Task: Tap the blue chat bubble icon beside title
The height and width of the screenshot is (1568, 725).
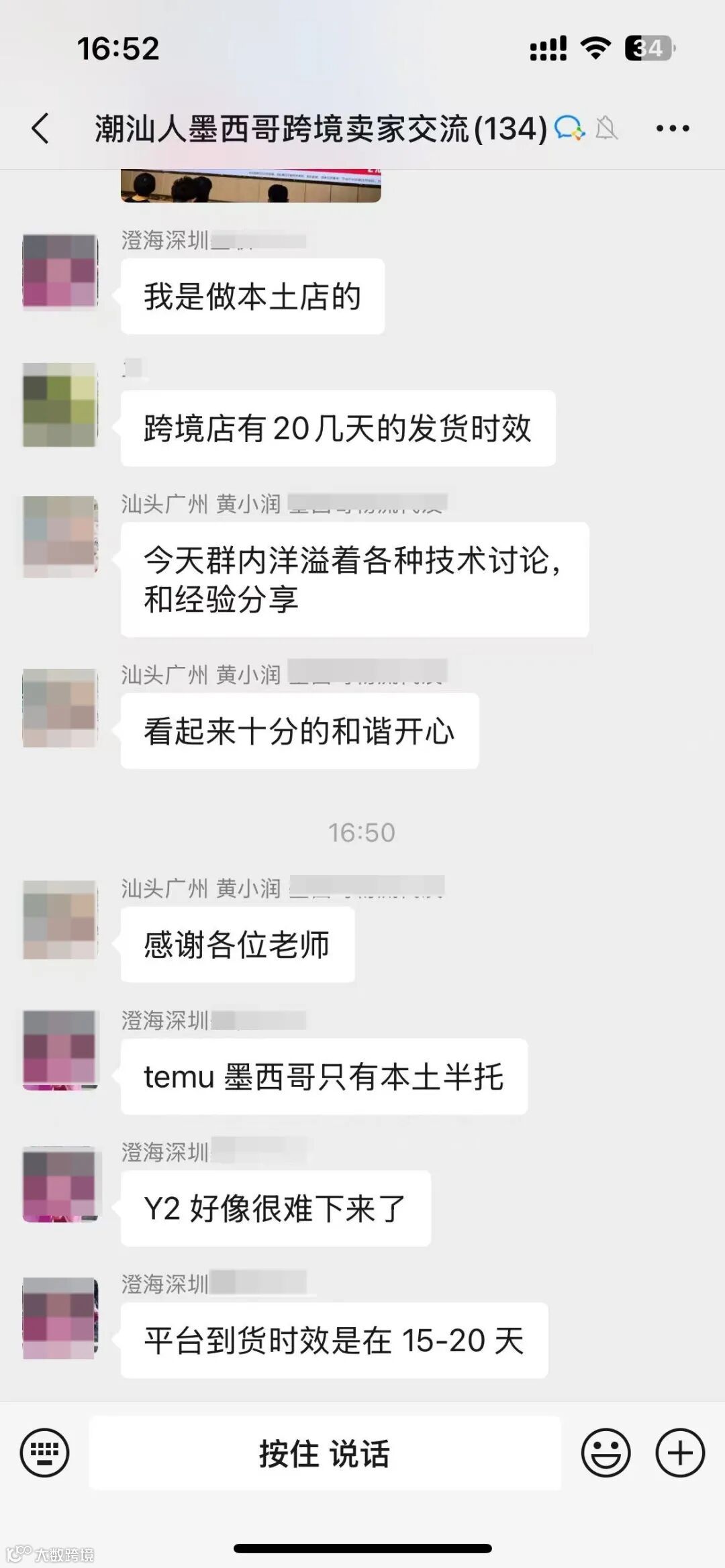Action: pyautogui.click(x=569, y=127)
